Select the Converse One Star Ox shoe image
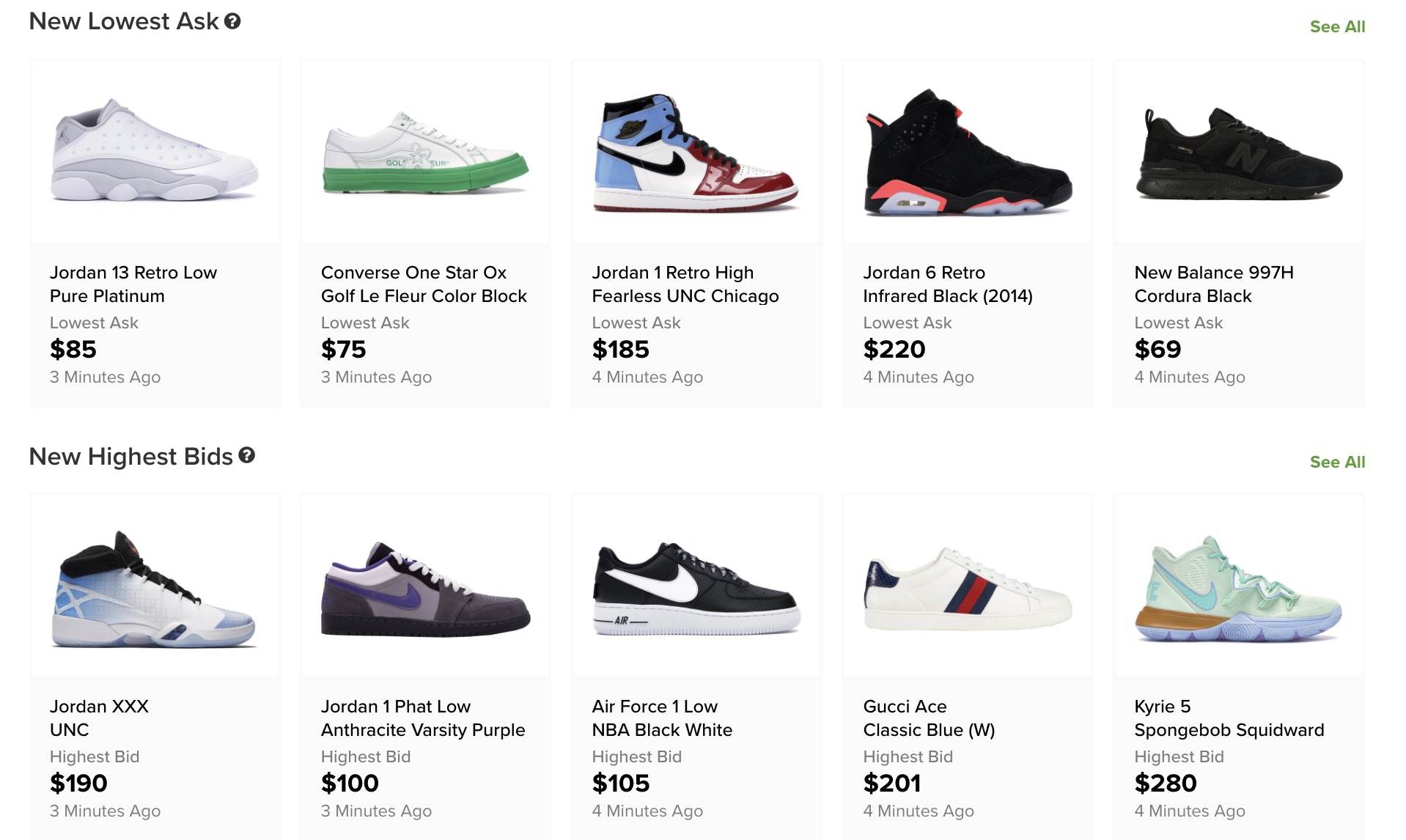1406x840 pixels. pyautogui.click(x=425, y=152)
